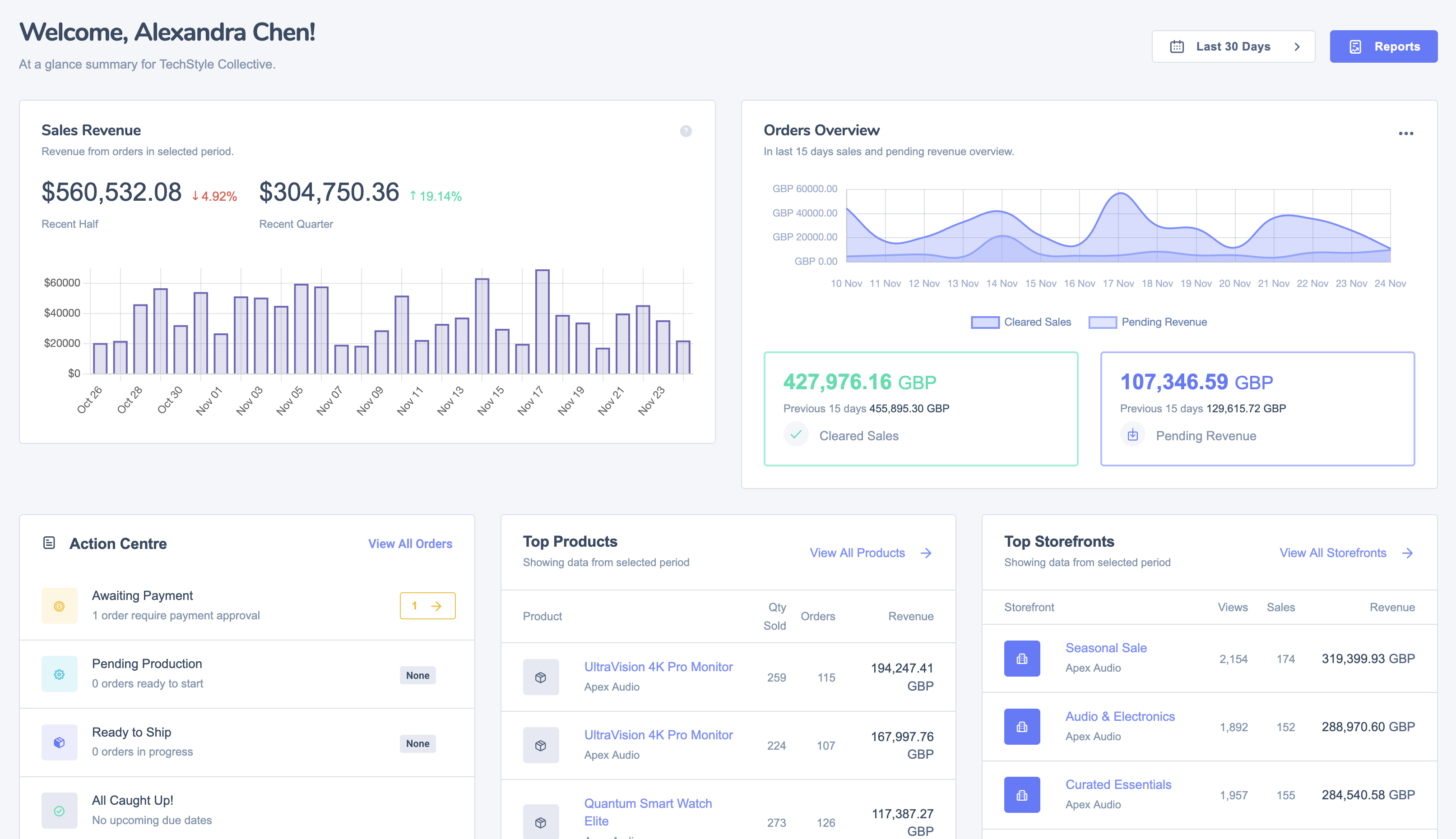This screenshot has height=839, width=1456.
Task: Open the Orders Overview options menu
Action: point(1406,133)
